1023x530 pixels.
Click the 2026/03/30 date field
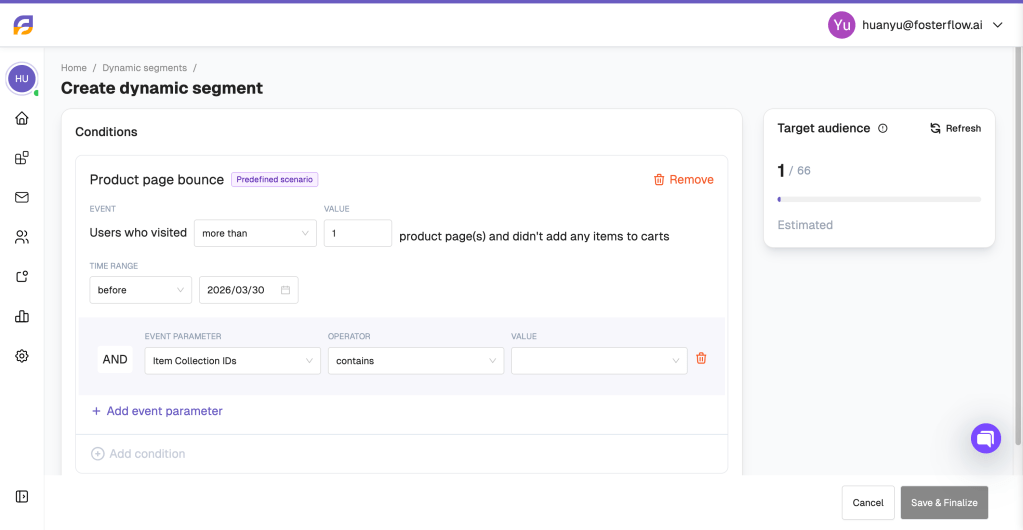[x=249, y=290]
